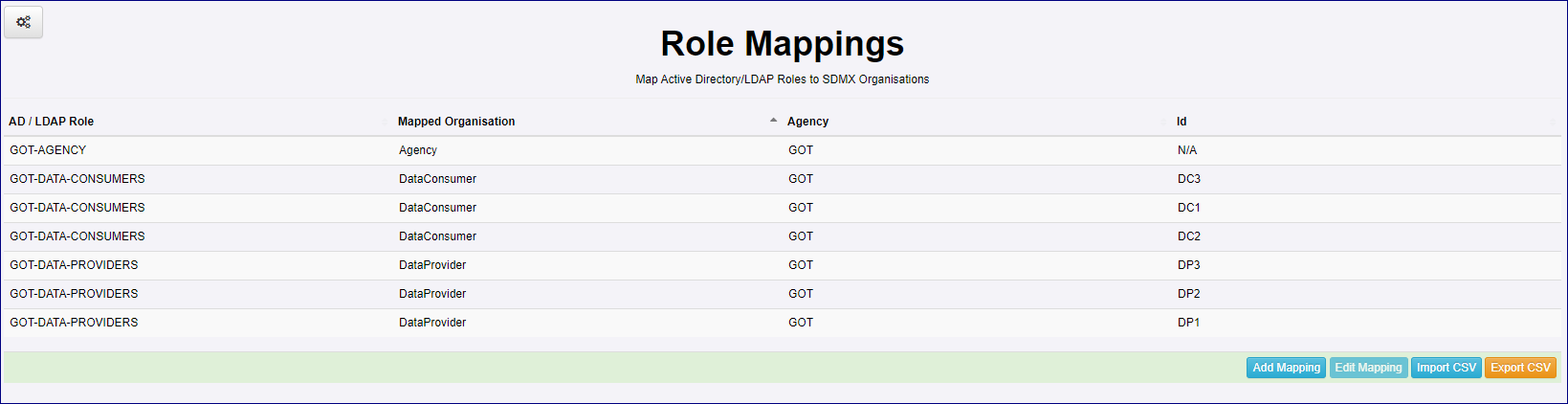Select the DC3 Id cell
This screenshot has width=1568, height=404.
pyautogui.click(x=1188, y=179)
